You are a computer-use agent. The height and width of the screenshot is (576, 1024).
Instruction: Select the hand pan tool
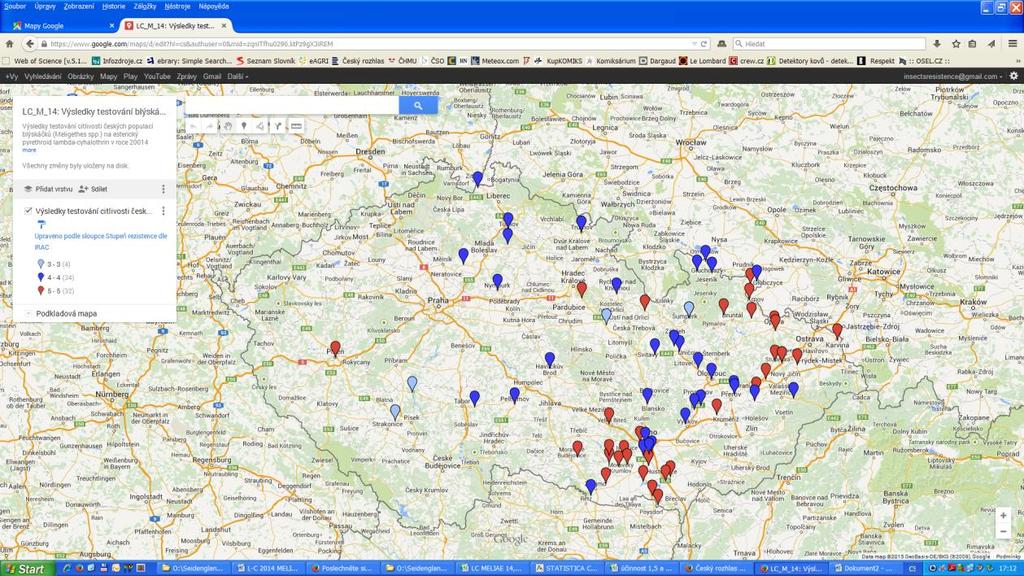[228, 125]
